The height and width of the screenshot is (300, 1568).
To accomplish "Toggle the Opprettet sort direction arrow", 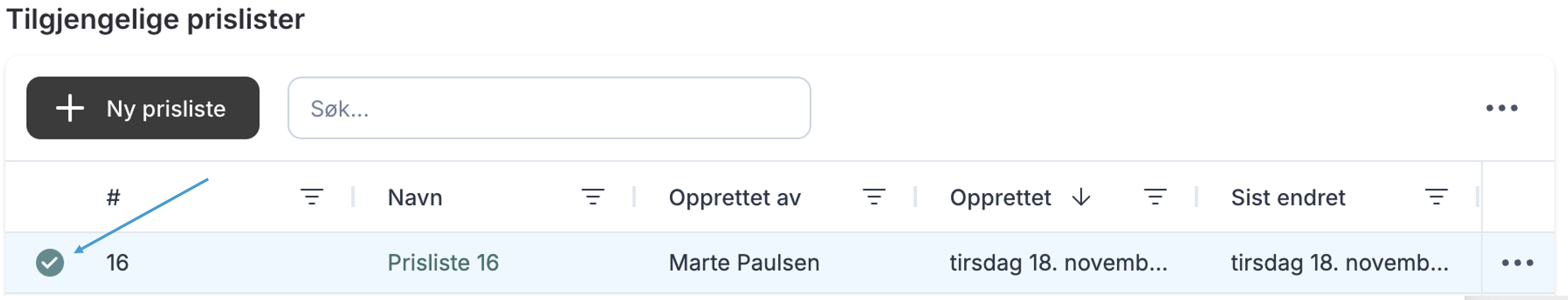I will click(1081, 197).
